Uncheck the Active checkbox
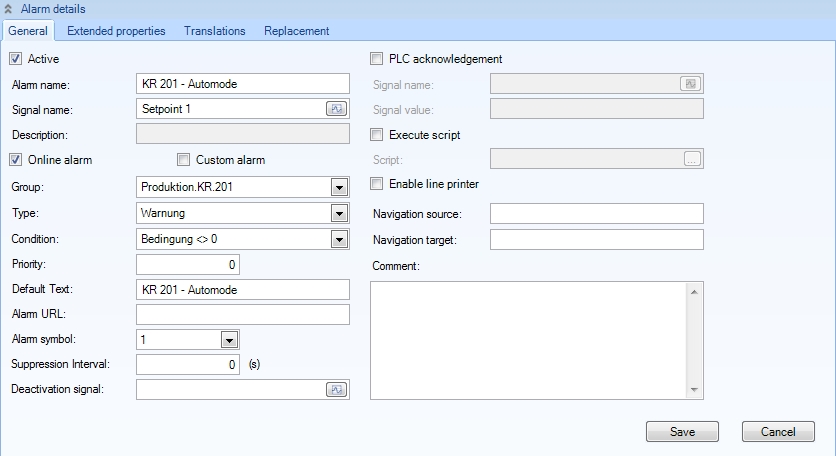Viewport: 836px width, 456px height. pyautogui.click(x=16, y=59)
